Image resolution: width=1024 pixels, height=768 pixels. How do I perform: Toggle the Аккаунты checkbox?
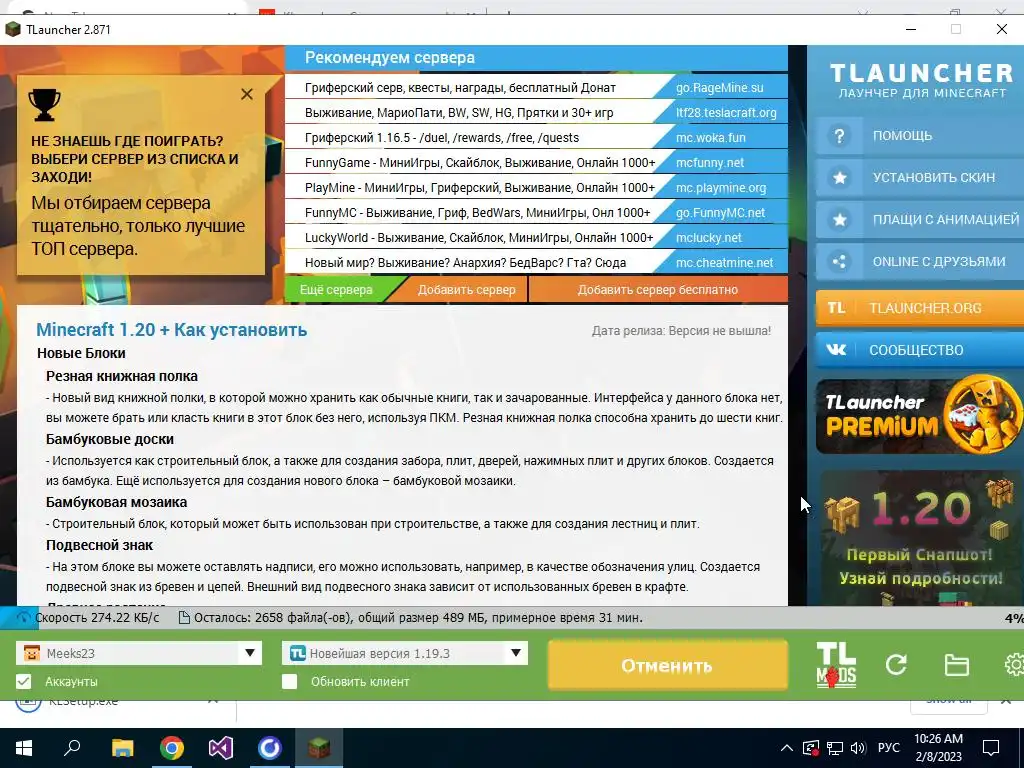click(x=24, y=682)
